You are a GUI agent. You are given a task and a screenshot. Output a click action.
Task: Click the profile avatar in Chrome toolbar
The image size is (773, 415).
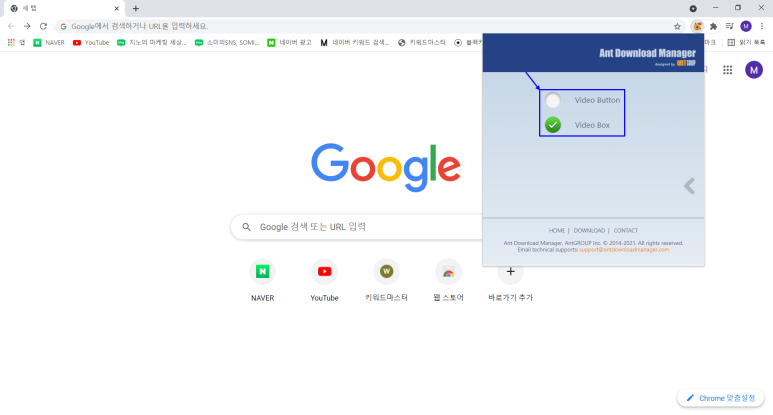[746, 26]
